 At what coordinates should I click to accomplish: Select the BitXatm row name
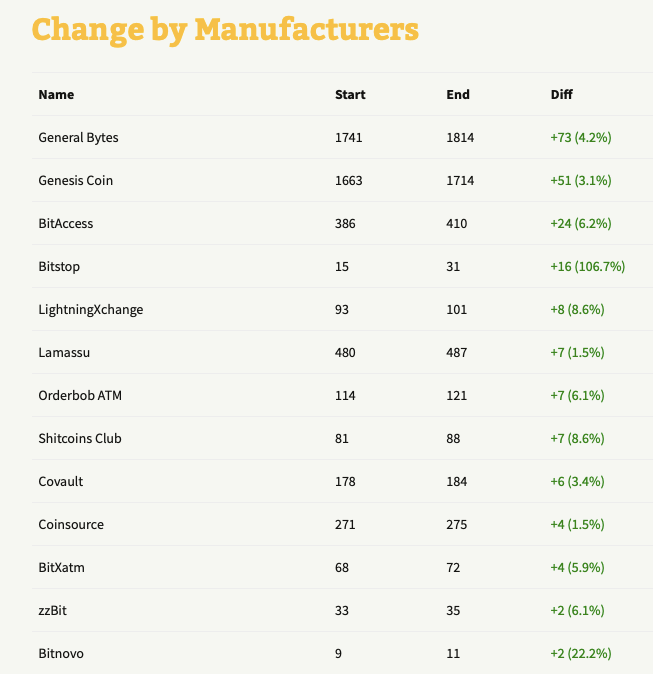(61, 568)
